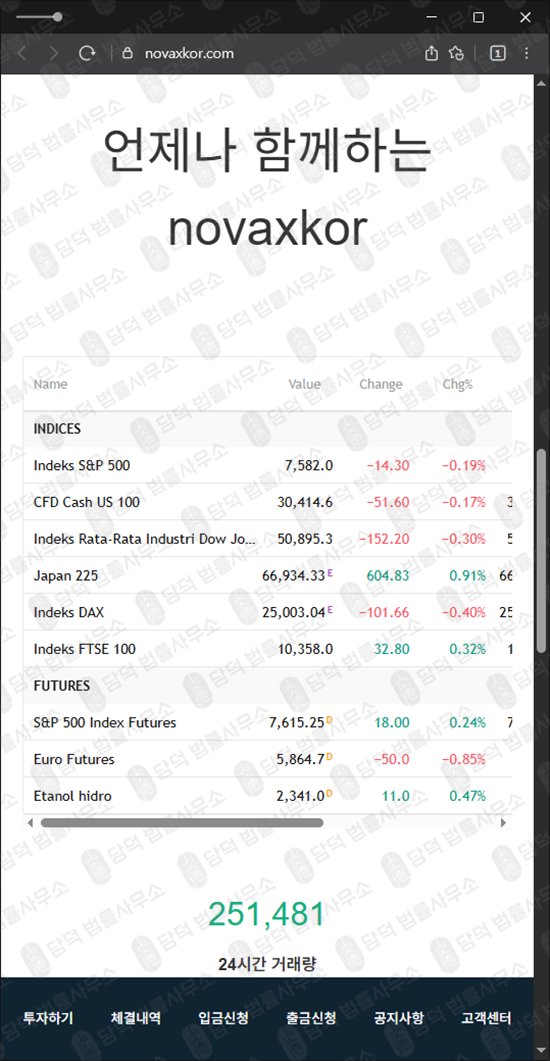Click the browser forward arrow
This screenshot has width=550, height=1061.
click(x=54, y=53)
